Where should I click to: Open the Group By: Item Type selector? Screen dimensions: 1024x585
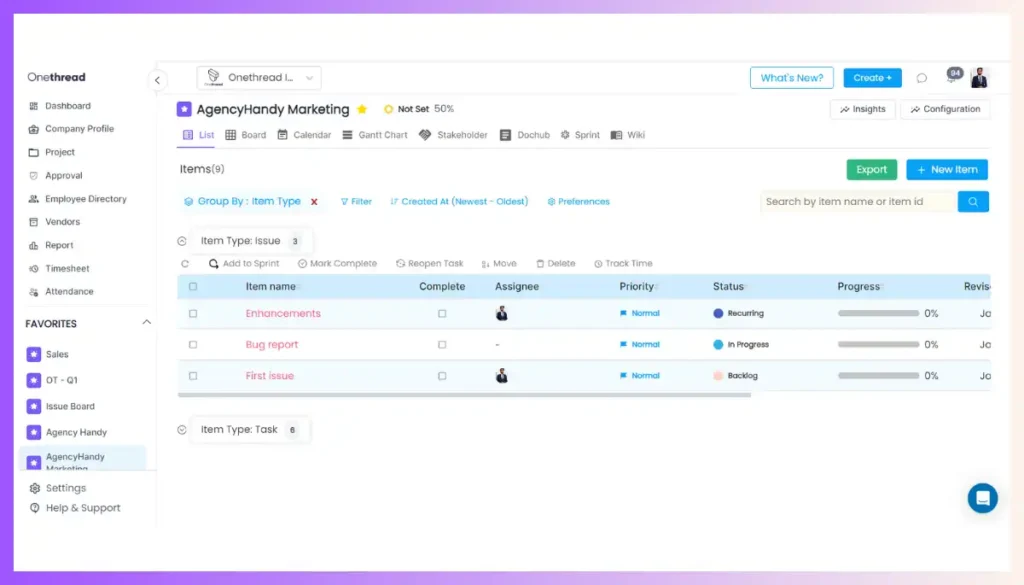coord(242,201)
